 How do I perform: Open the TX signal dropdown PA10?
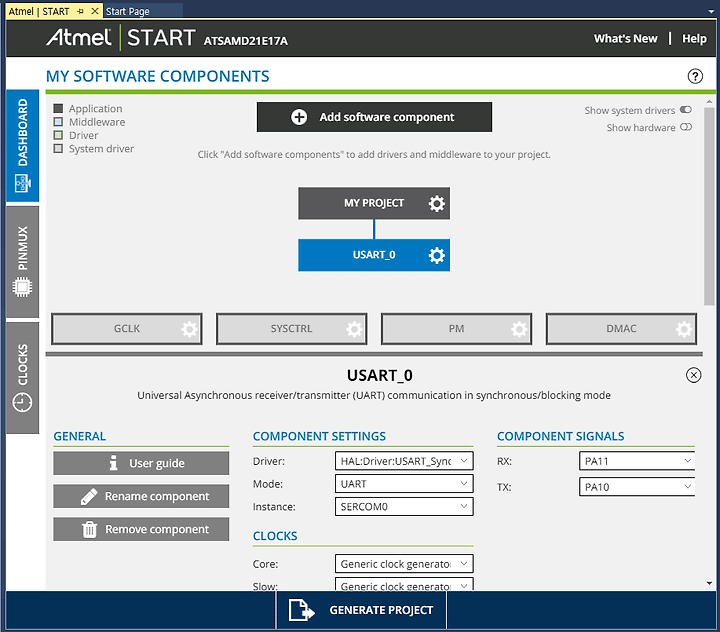coord(637,487)
